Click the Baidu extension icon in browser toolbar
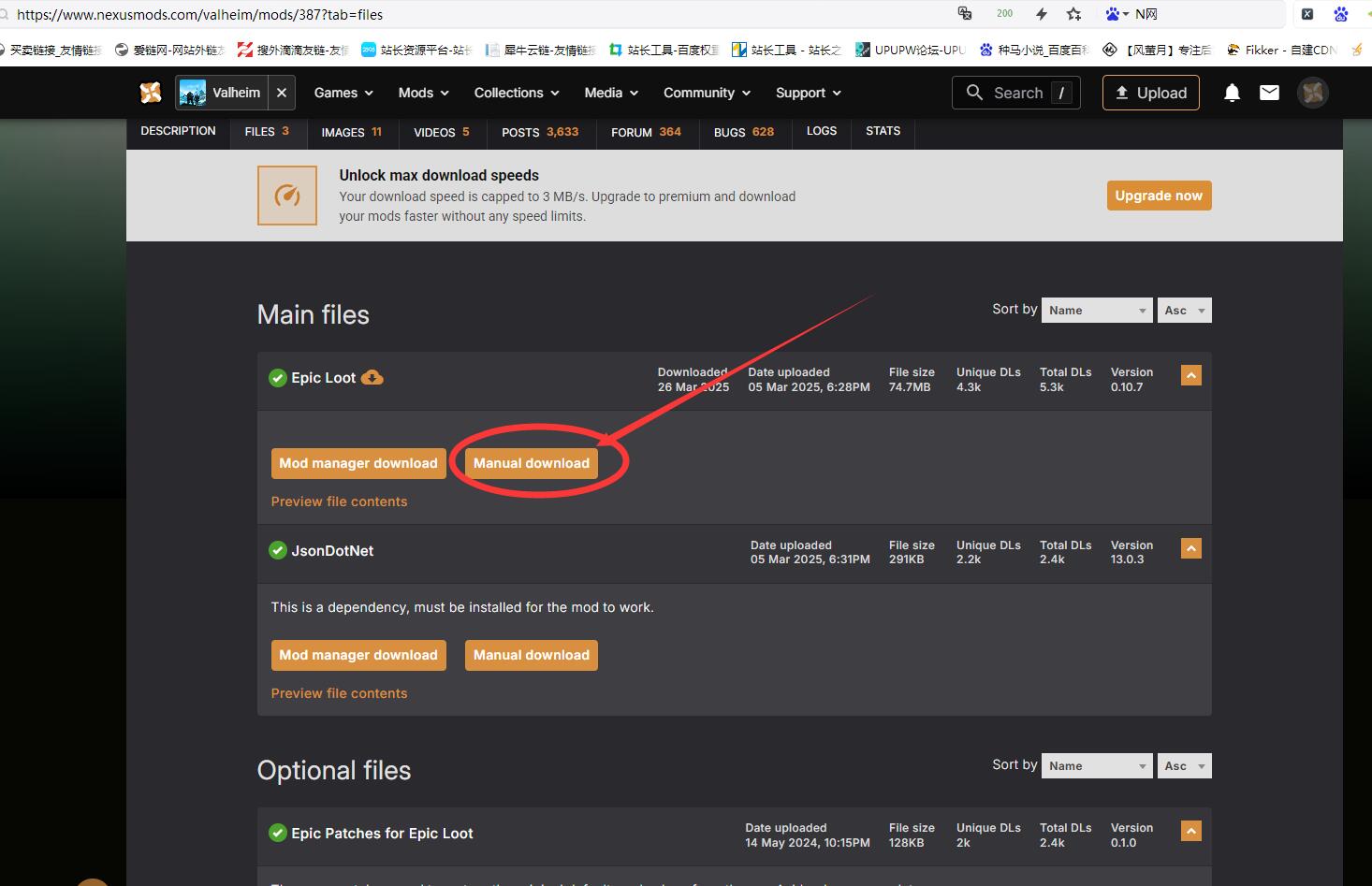Viewport: 1372px width, 886px height. click(1341, 13)
